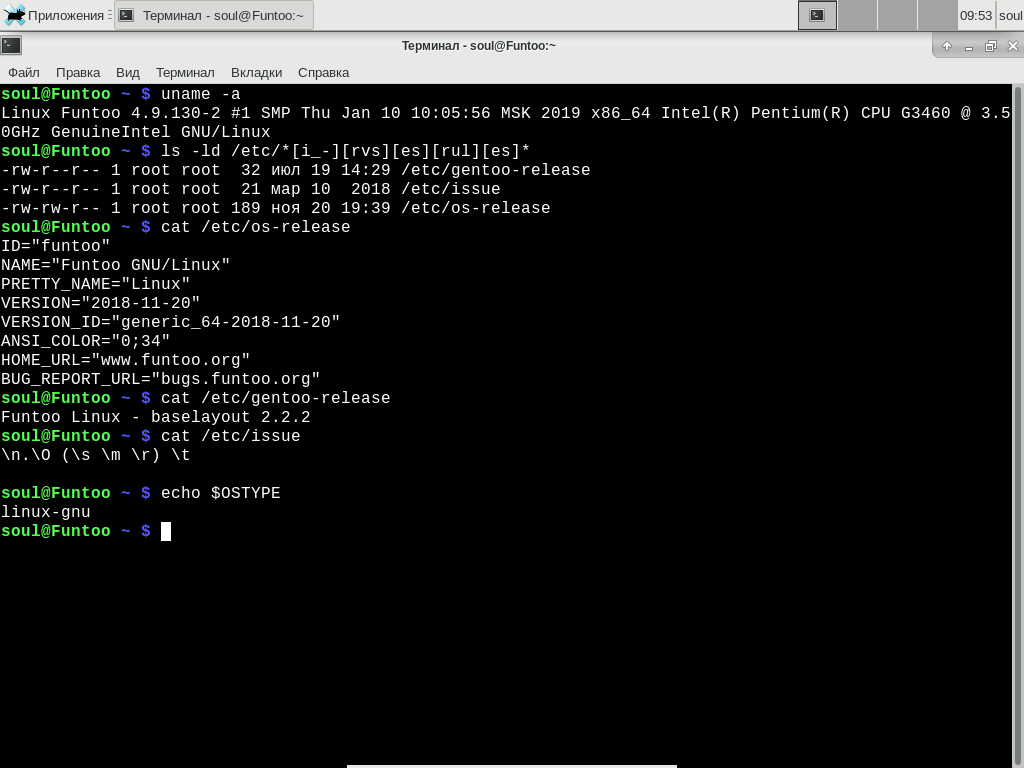Screen dimensions: 1024x768
Task: Click the '/etc/issue' entry in ls output
Action: [x=451, y=189]
